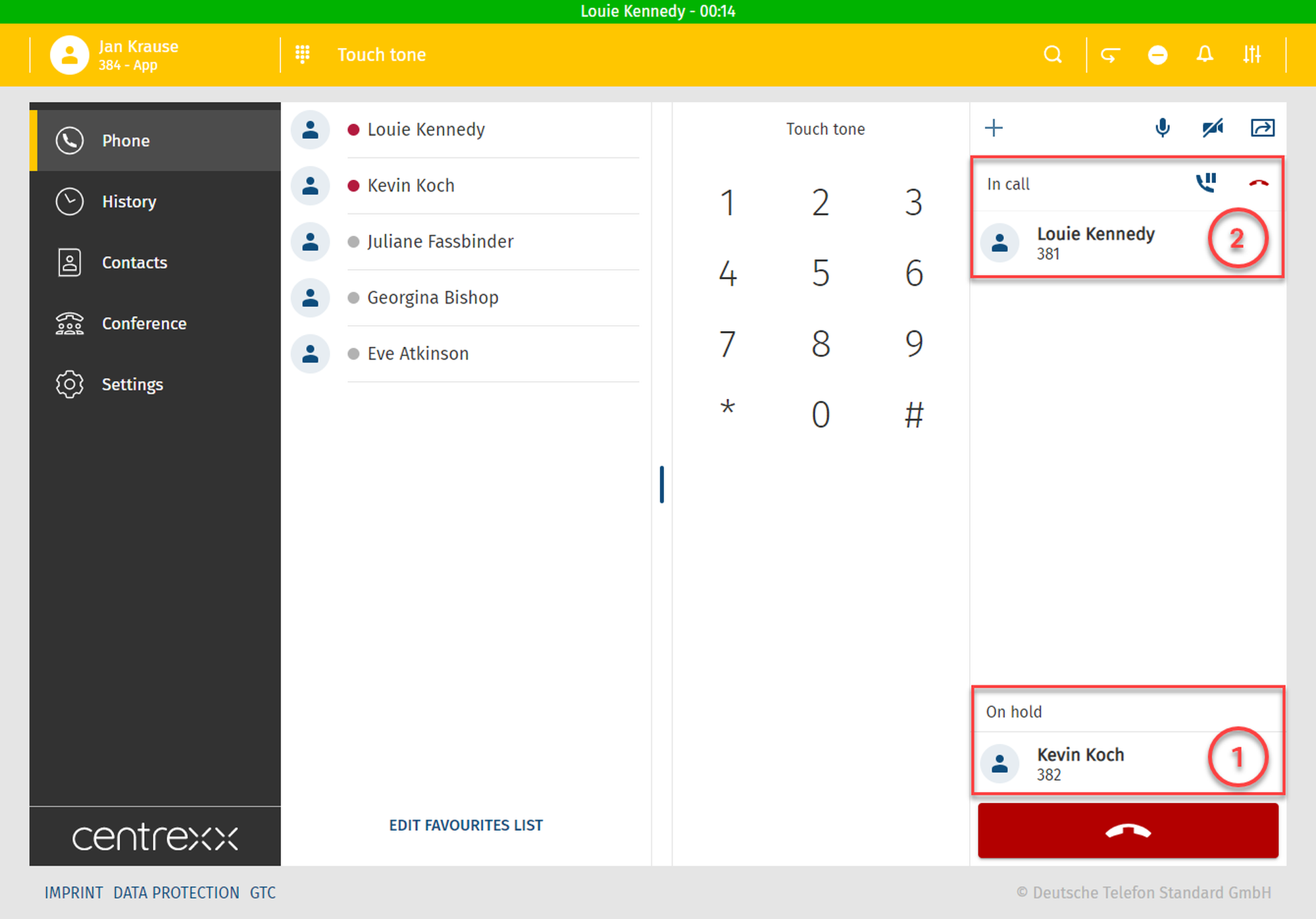Mute the microphone
The width and height of the screenshot is (1316, 919).
pos(1163,128)
